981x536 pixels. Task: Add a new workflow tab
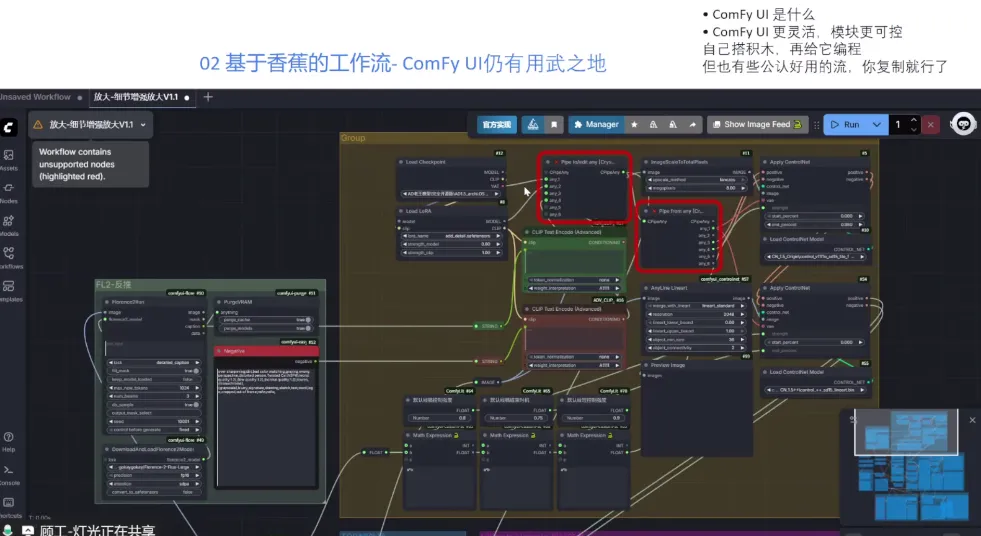208,97
